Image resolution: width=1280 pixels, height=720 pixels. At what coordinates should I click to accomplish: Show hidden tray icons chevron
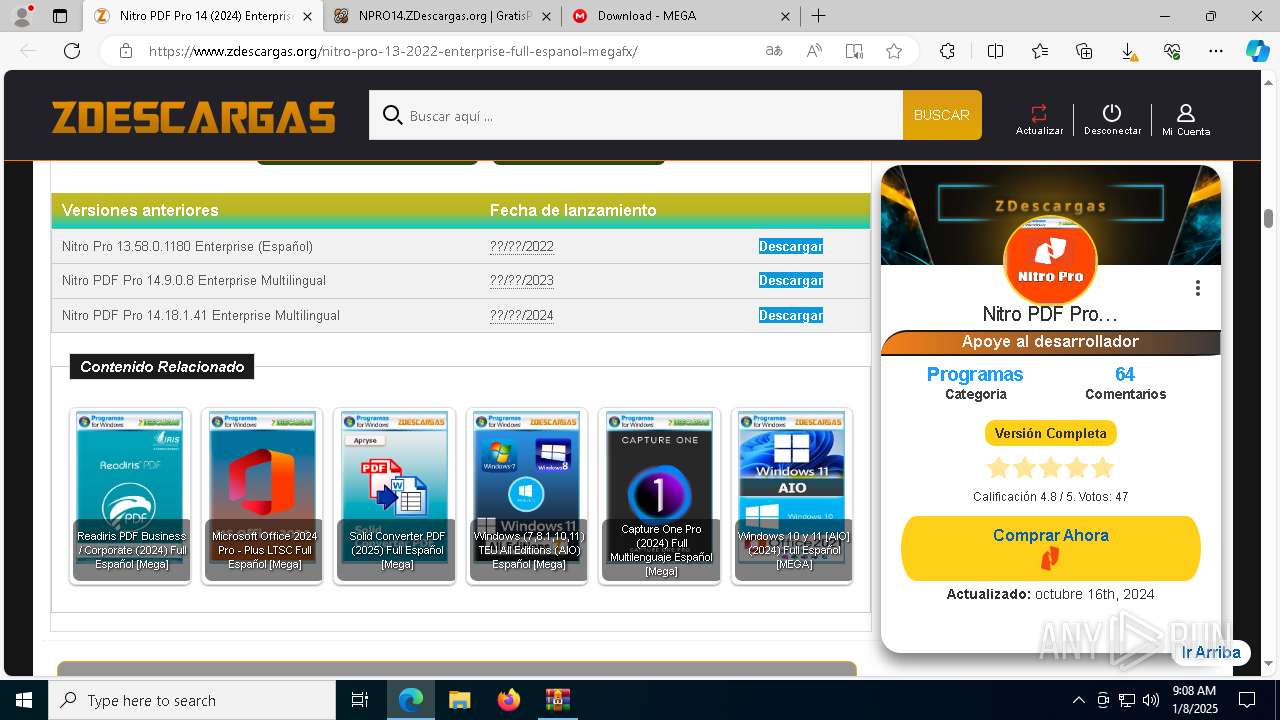[x=1078, y=700]
